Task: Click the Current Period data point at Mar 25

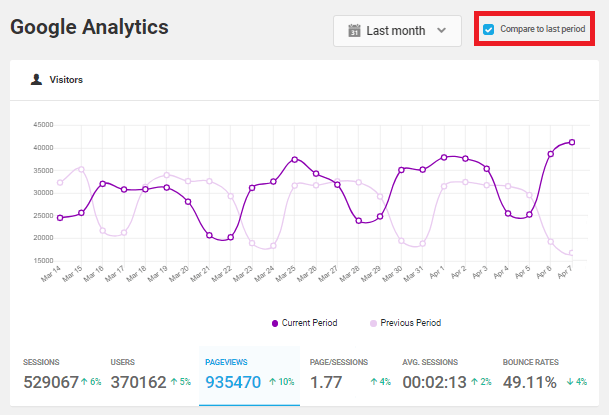Action: [294, 160]
